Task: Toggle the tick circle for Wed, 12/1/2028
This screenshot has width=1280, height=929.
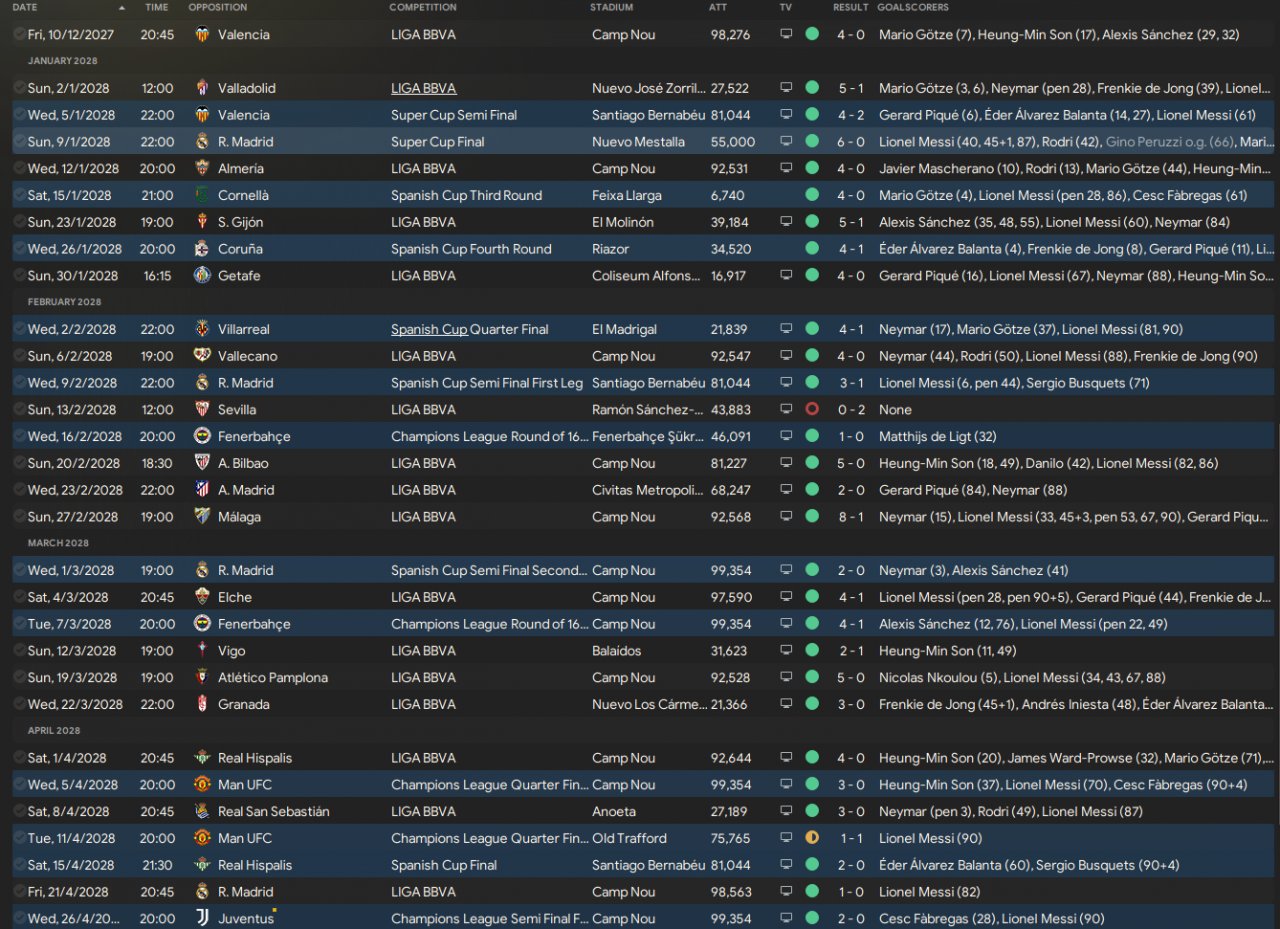Action: [x=20, y=168]
